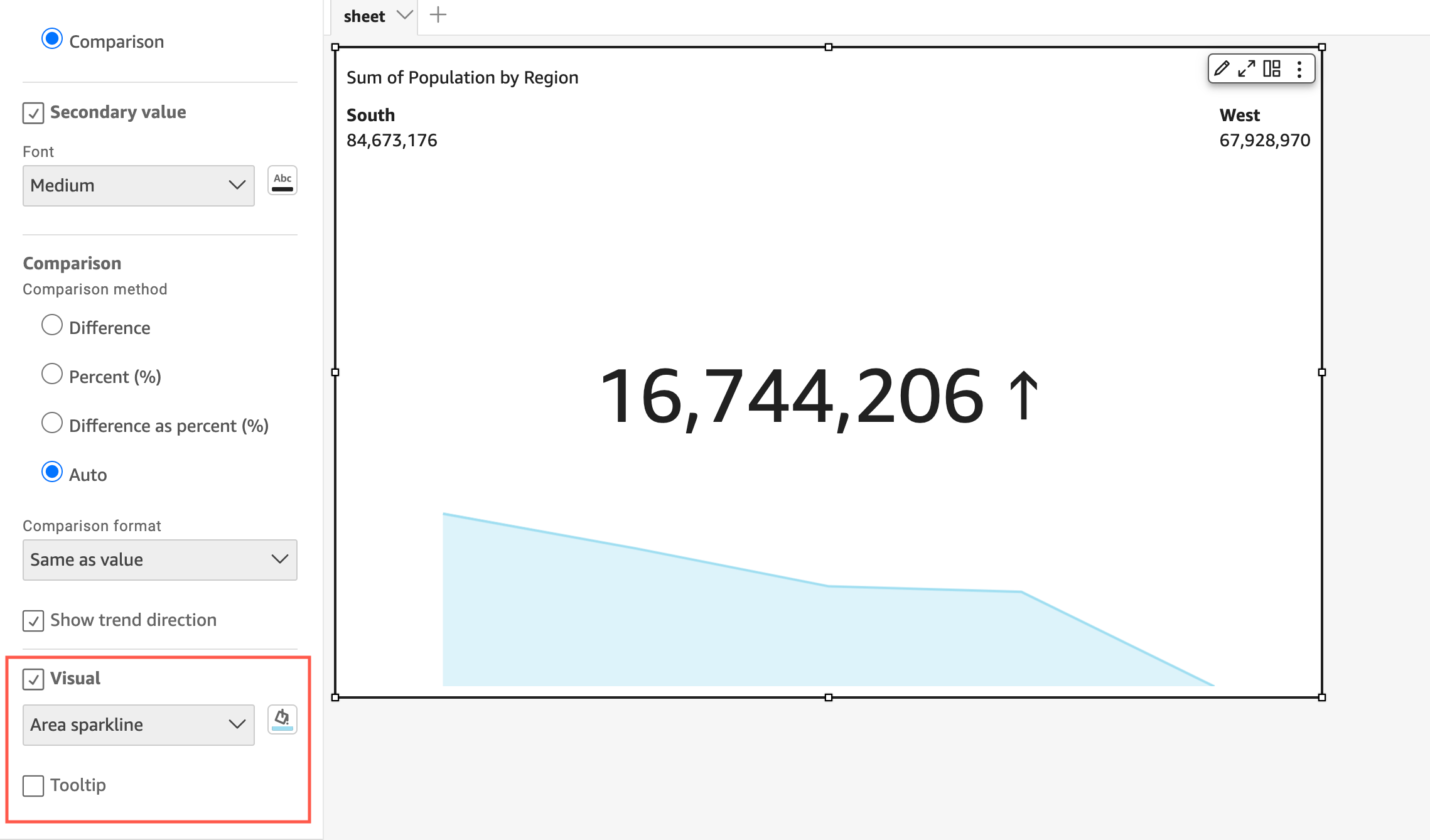Select the Difference comparison method
The image size is (1430, 840).
[52, 325]
